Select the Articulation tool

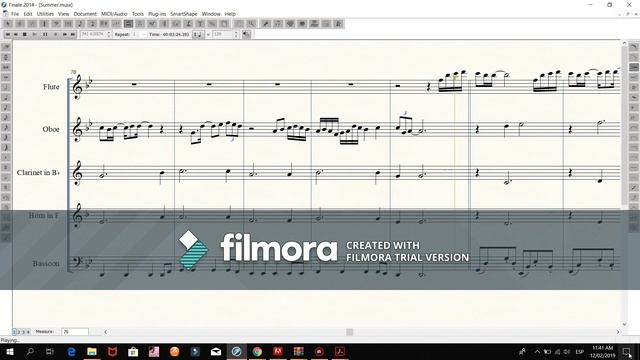tap(140, 24)
